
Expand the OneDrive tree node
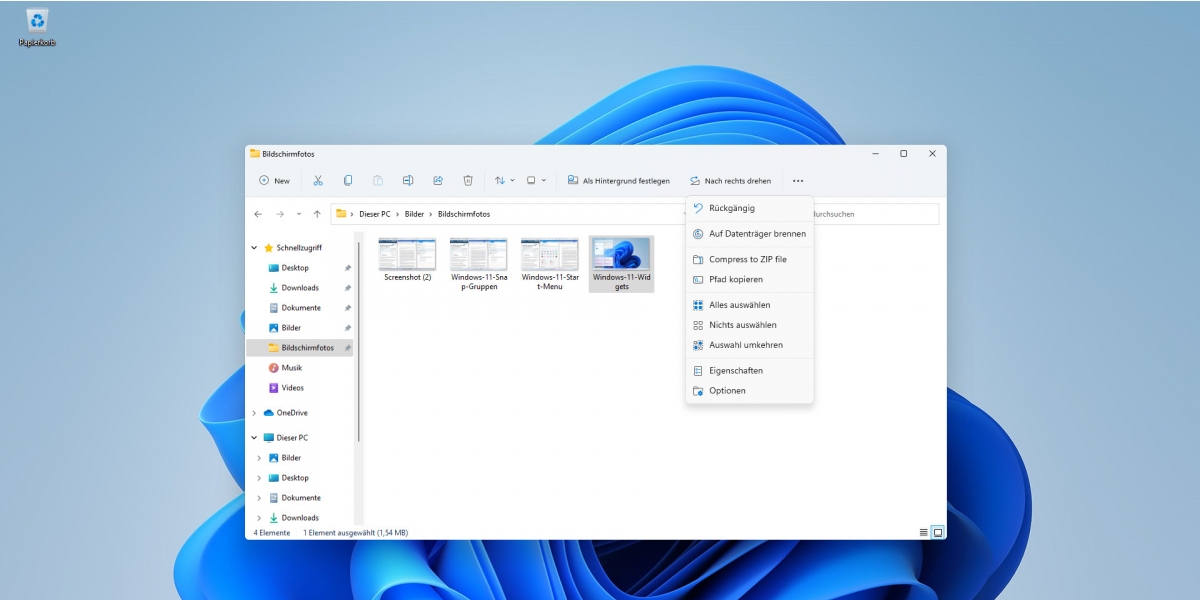pos(255,413)
